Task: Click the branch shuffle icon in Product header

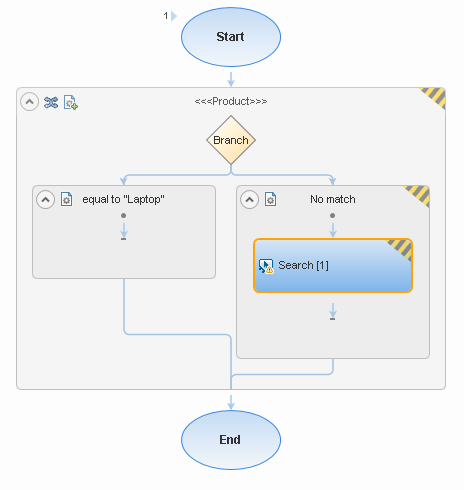Action: click(51, 102)
